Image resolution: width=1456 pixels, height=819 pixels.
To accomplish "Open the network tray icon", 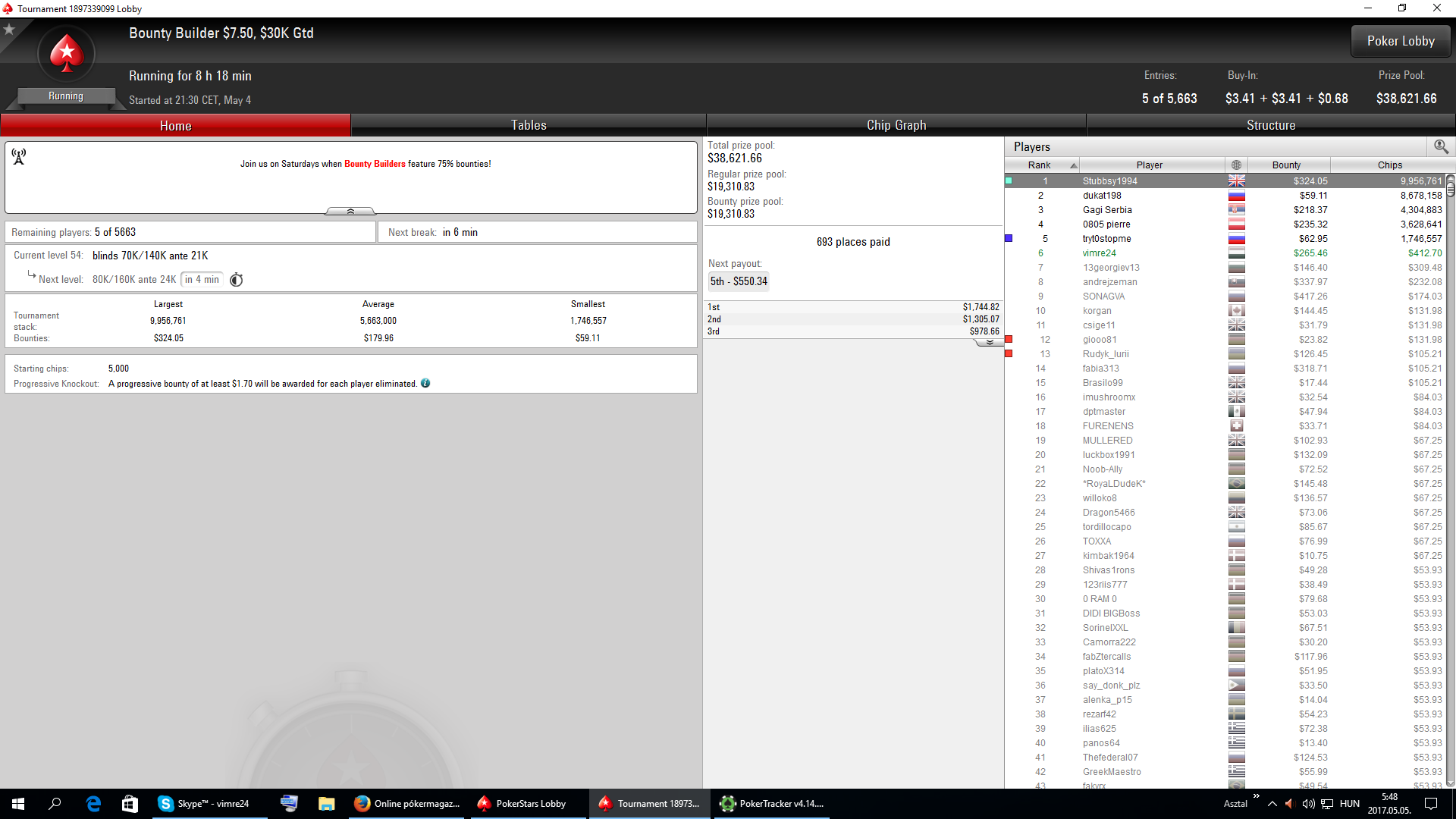I will click(x=1327, y=804).
